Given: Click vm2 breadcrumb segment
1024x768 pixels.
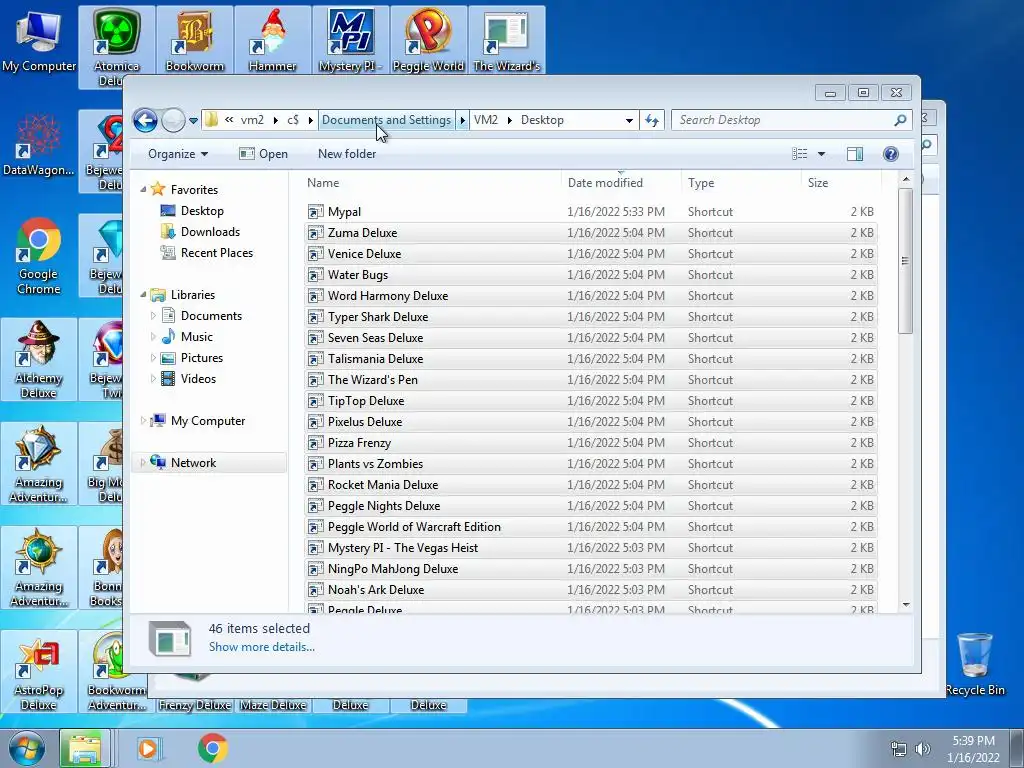Looking at the screenshot, I should click(252, 120).
